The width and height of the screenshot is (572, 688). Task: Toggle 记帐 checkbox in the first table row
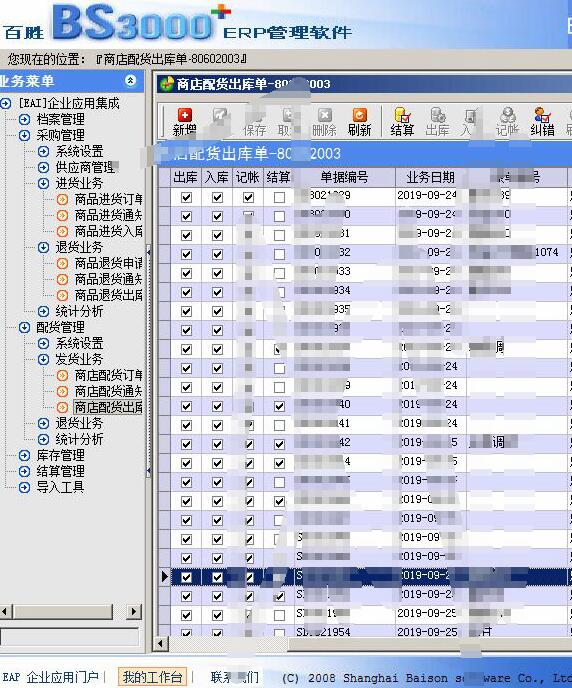point(248,197)
